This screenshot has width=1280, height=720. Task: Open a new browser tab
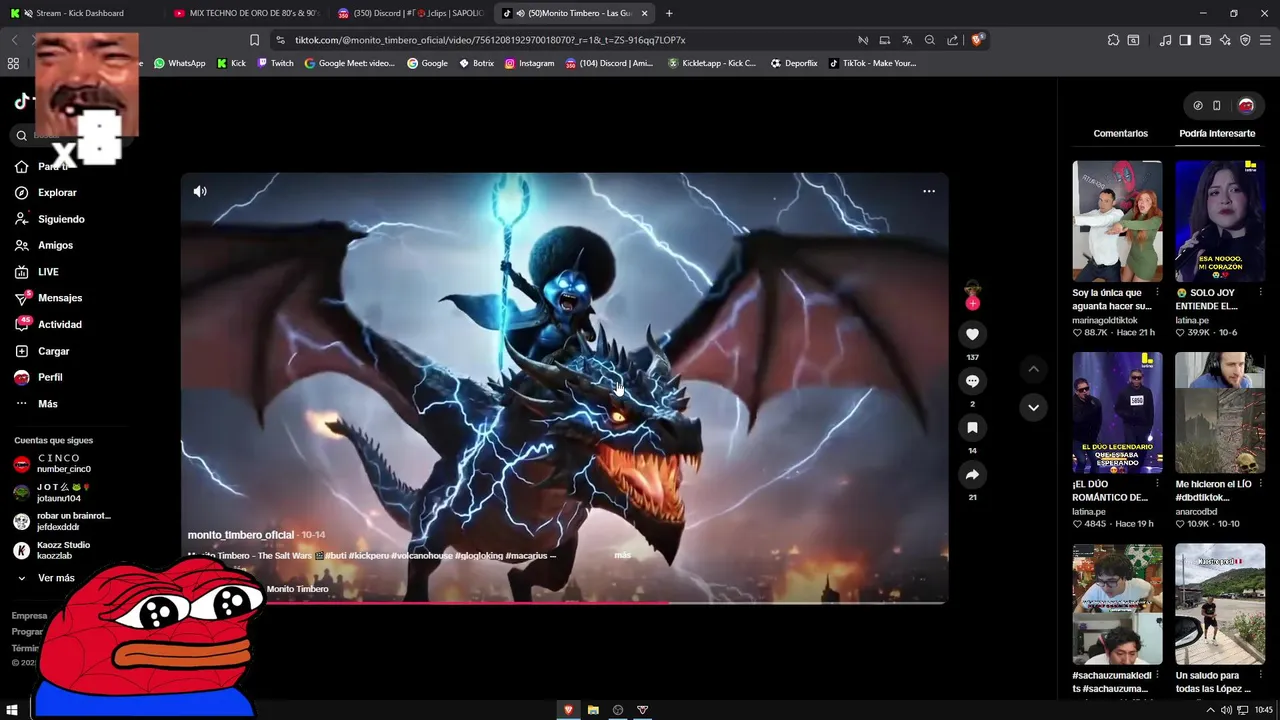pos(669,13)
